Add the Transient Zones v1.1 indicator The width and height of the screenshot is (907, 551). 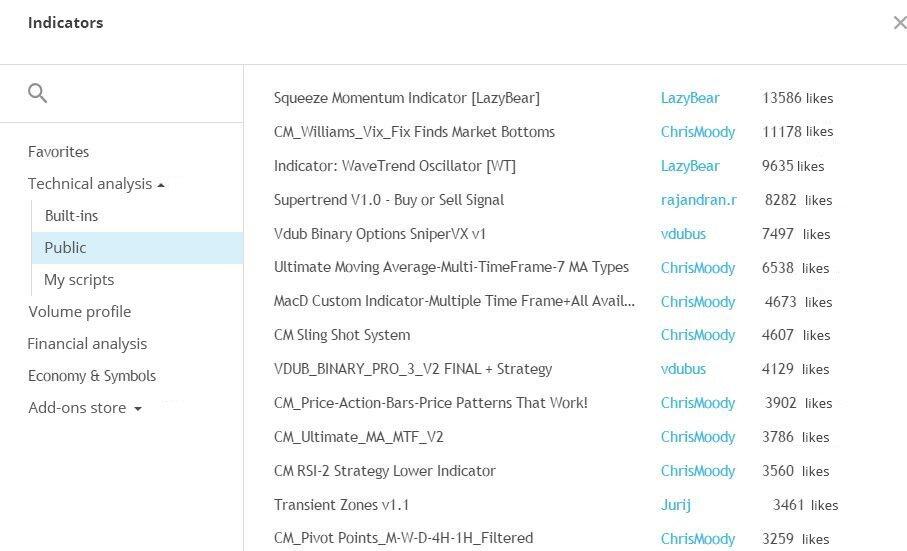(341, 505)
